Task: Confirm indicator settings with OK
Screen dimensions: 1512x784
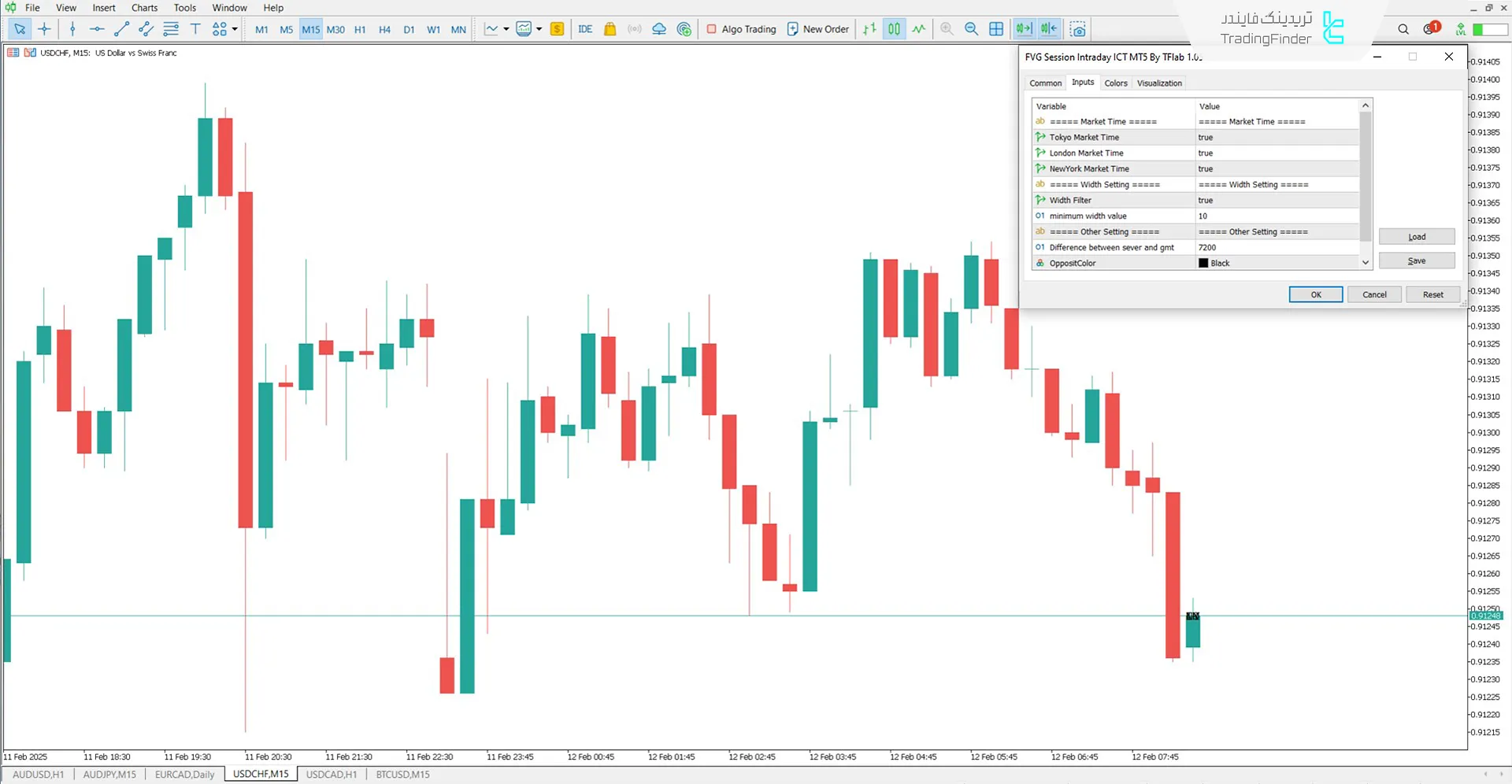Action: tap(1315, 294)
